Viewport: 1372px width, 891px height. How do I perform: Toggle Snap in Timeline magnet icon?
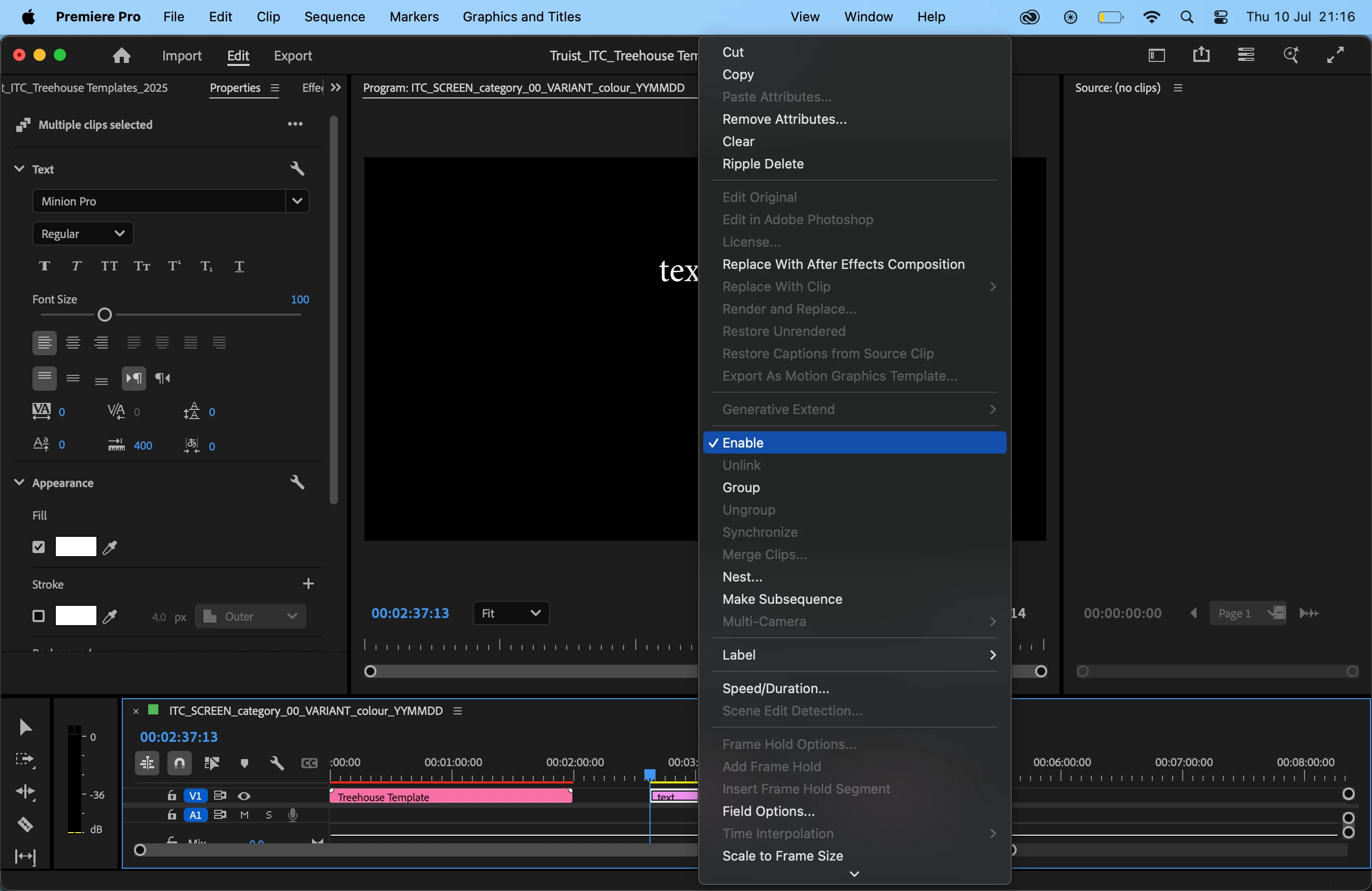coord(179,763)
